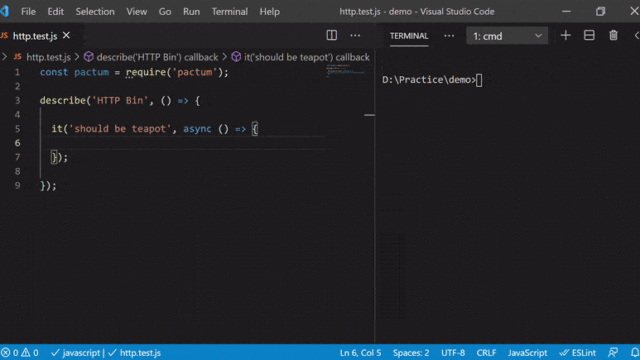Screen dimensions: 640x360
Task: Click line number 5 in gutter
Action: pos(17,129)
